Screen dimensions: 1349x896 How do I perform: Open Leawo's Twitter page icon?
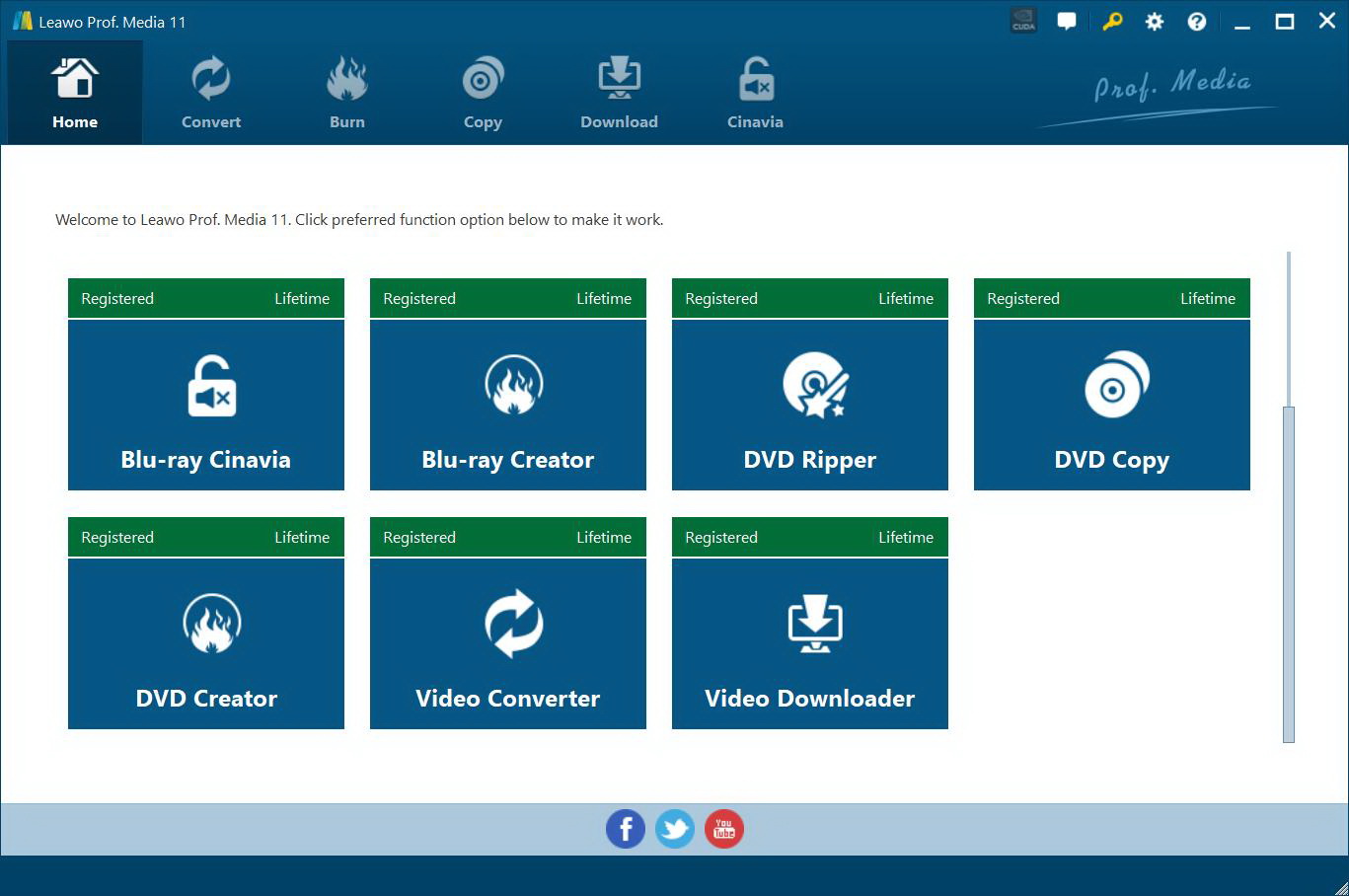tap(675, 829)
